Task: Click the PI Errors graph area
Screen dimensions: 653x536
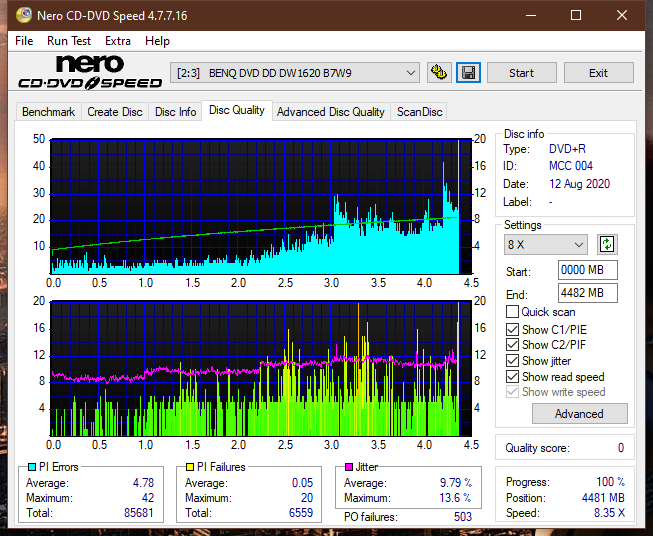Action: coord(261,206)
